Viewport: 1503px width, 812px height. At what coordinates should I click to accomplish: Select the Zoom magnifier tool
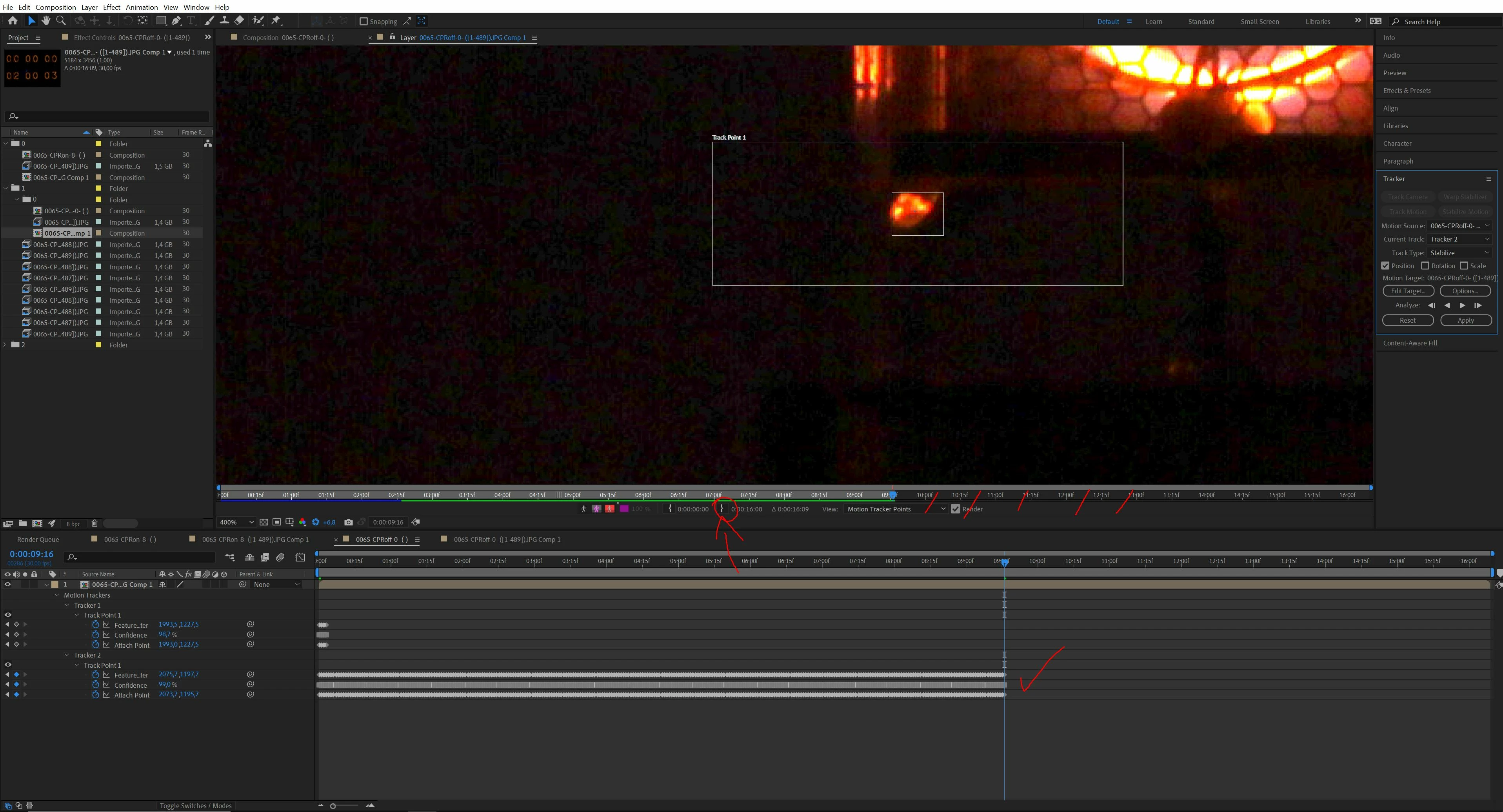pos(60,21)
